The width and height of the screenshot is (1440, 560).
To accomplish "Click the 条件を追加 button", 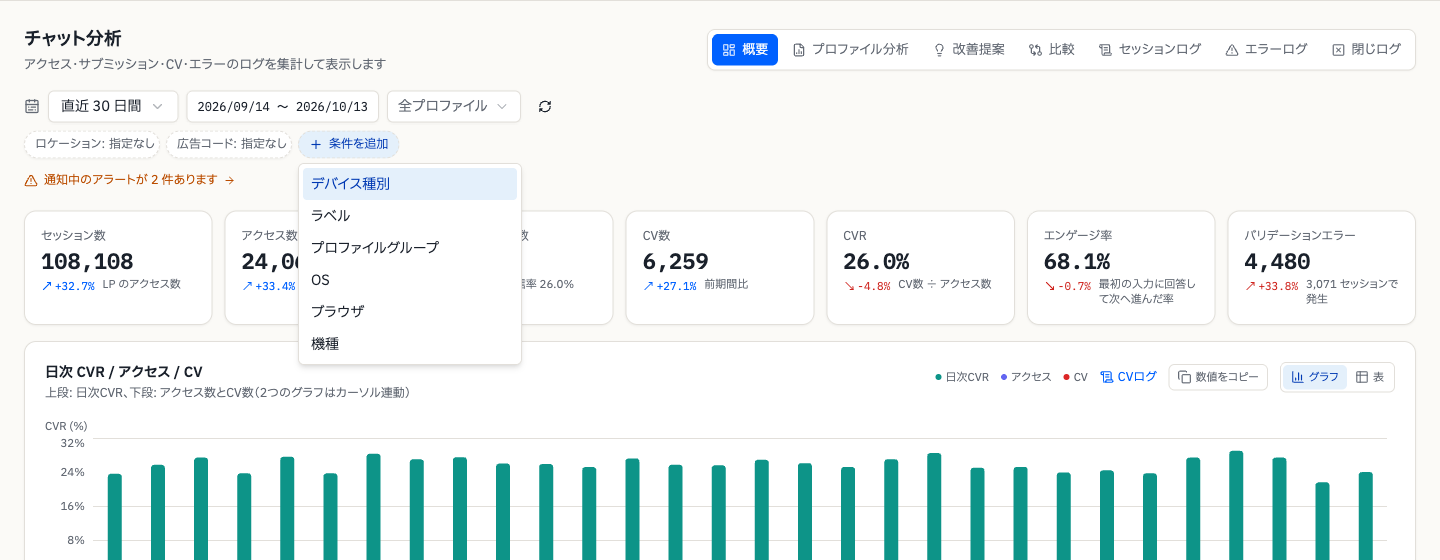I will [349, 144].
